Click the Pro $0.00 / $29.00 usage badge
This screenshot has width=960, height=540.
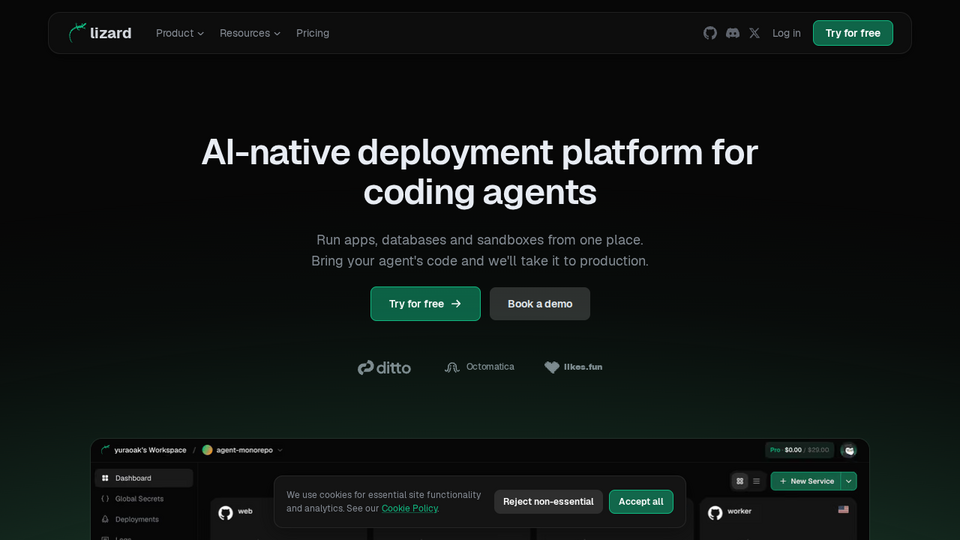(800, 450)
